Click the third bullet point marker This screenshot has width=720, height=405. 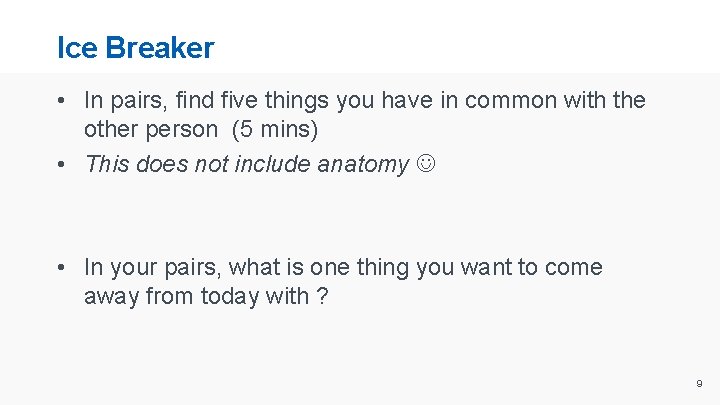(62, 268)
